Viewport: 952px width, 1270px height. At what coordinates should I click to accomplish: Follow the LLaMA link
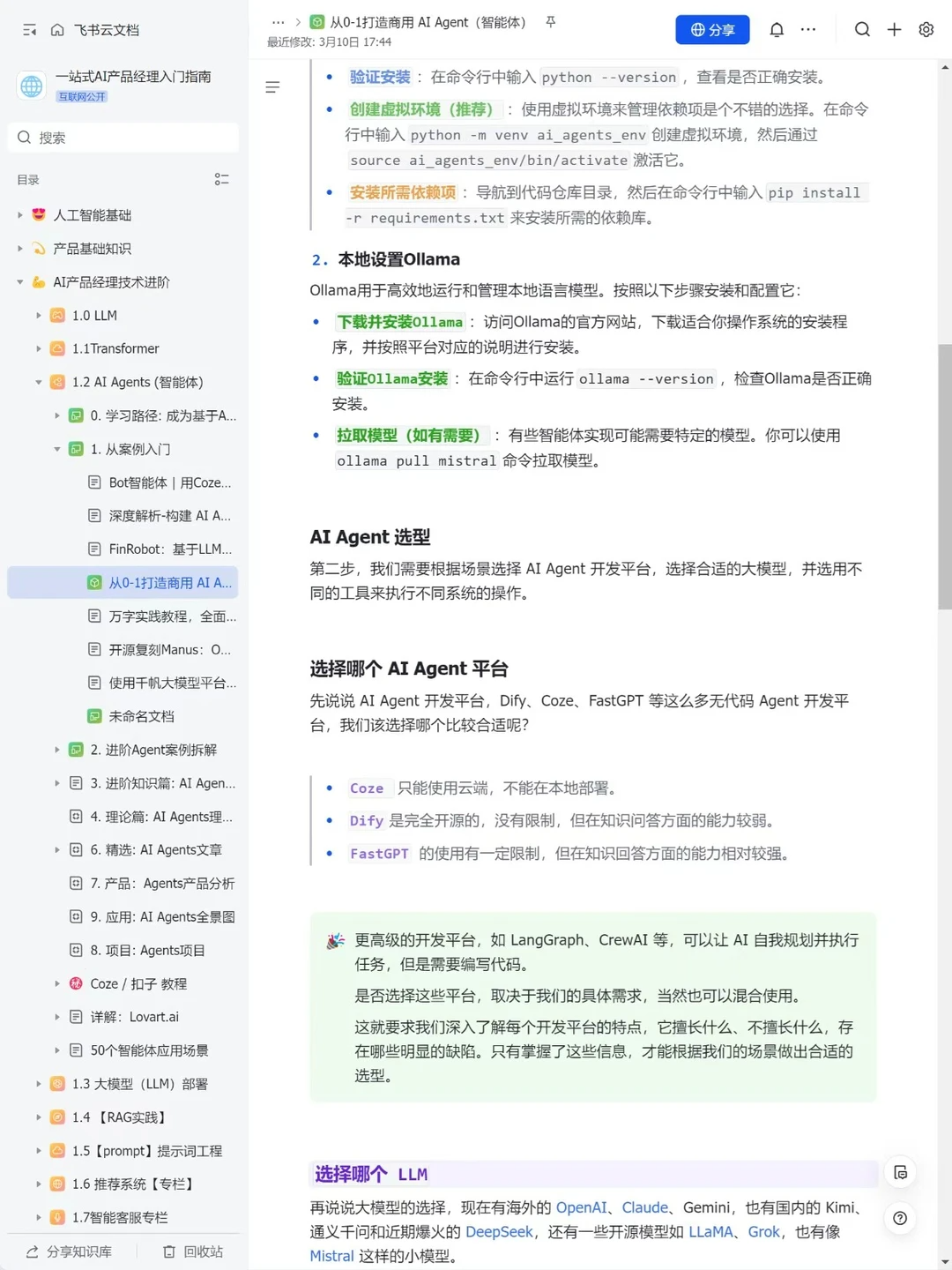tap(710, 1232)
